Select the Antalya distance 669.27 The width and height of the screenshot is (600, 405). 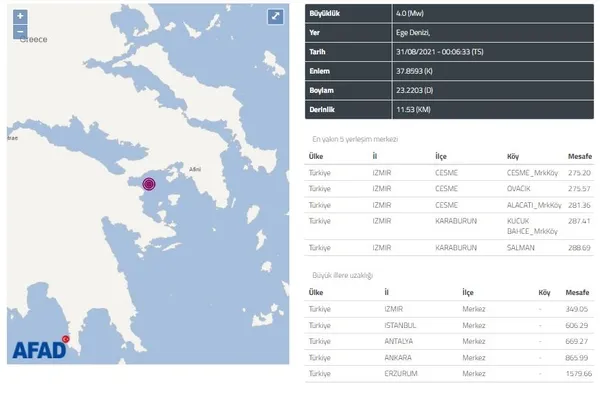pos(577,341)
